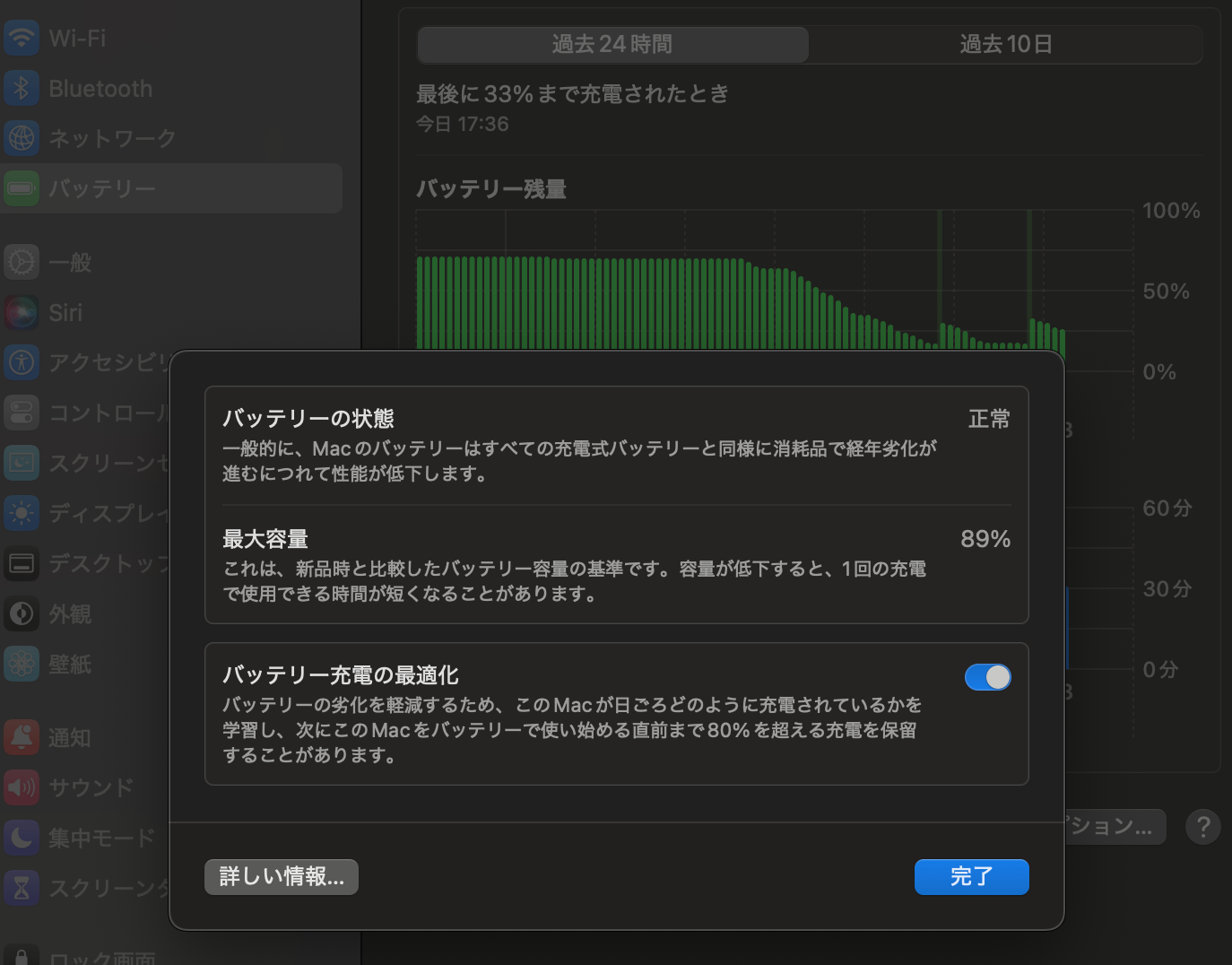Click the 100% axis label
This screenshot has height=965, width=1232.
(1171, 211)
